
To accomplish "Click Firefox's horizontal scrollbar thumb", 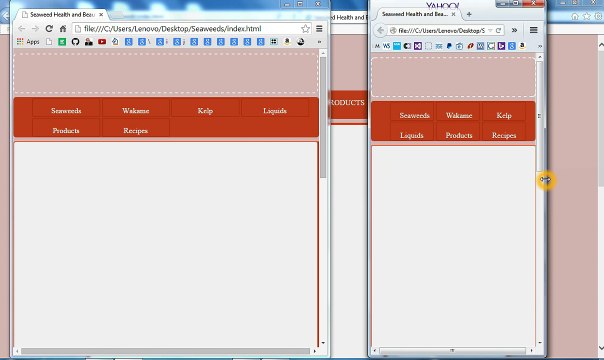I will pyautogui.click(x=452, y=351).
